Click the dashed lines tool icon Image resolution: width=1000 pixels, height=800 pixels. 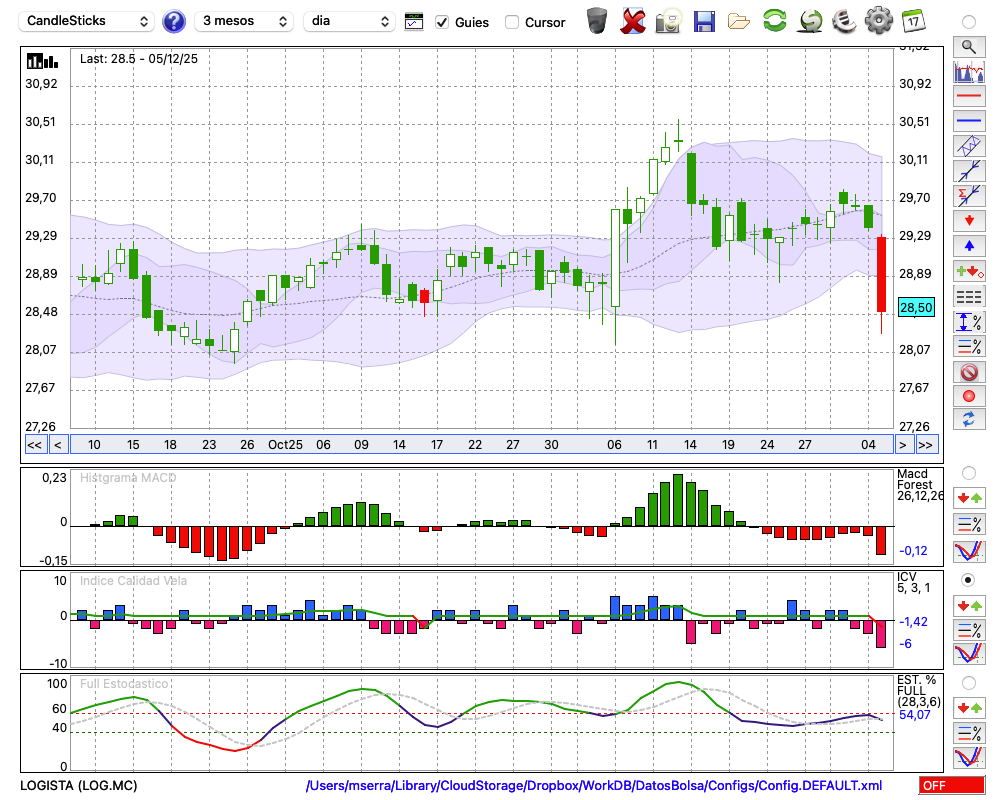[x=969, y=296]
